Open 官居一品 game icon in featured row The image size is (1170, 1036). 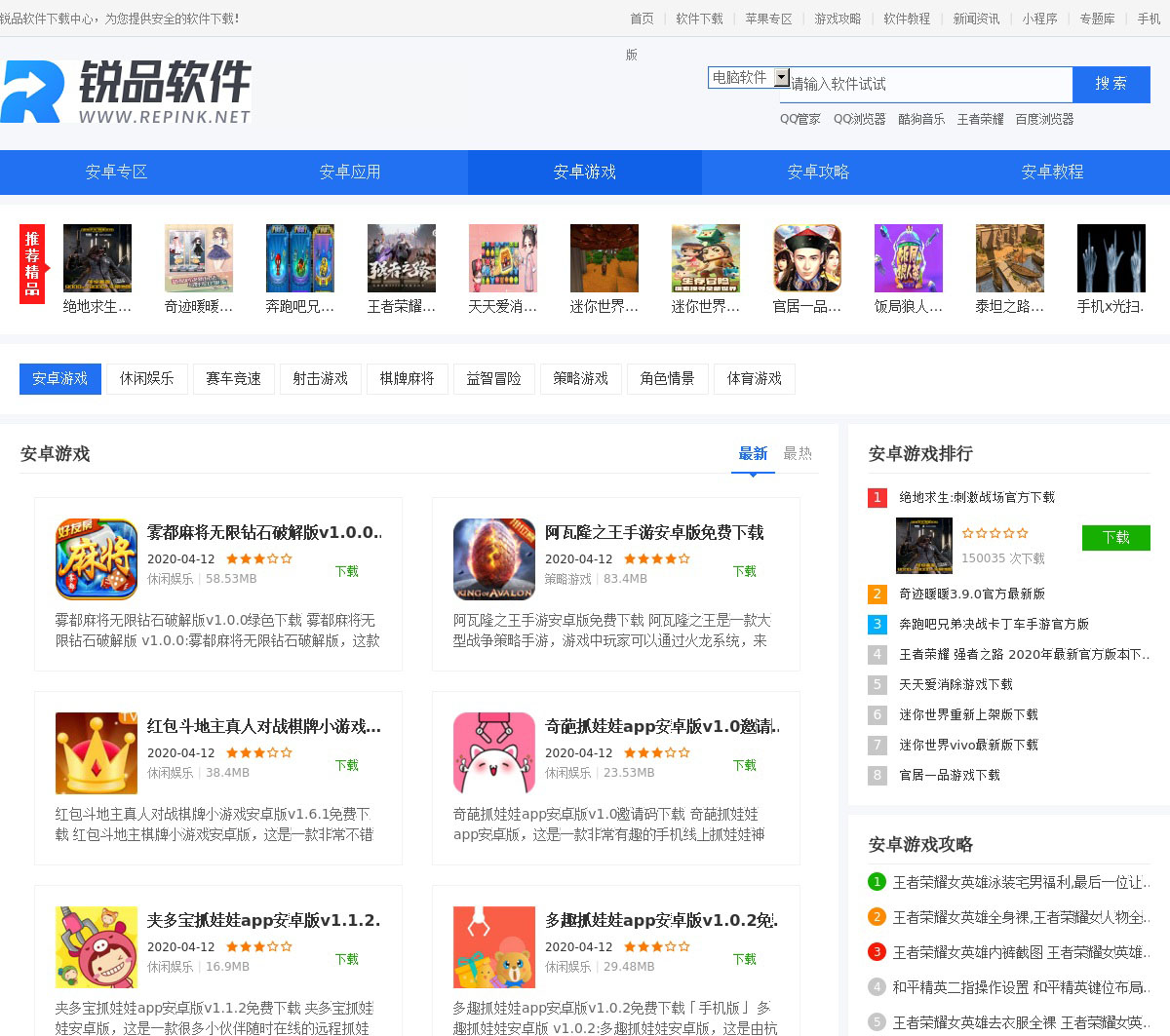pos(807,258)
